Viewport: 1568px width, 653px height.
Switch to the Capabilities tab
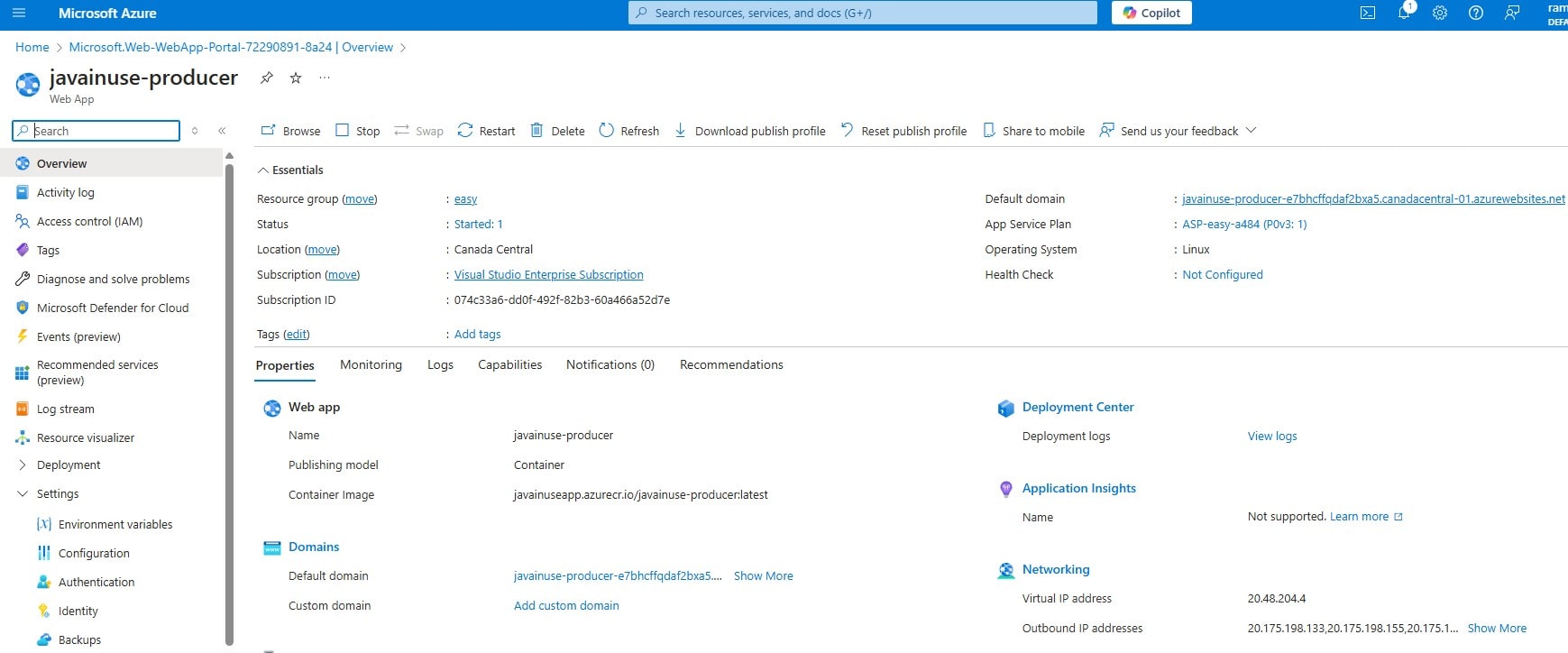509,364
